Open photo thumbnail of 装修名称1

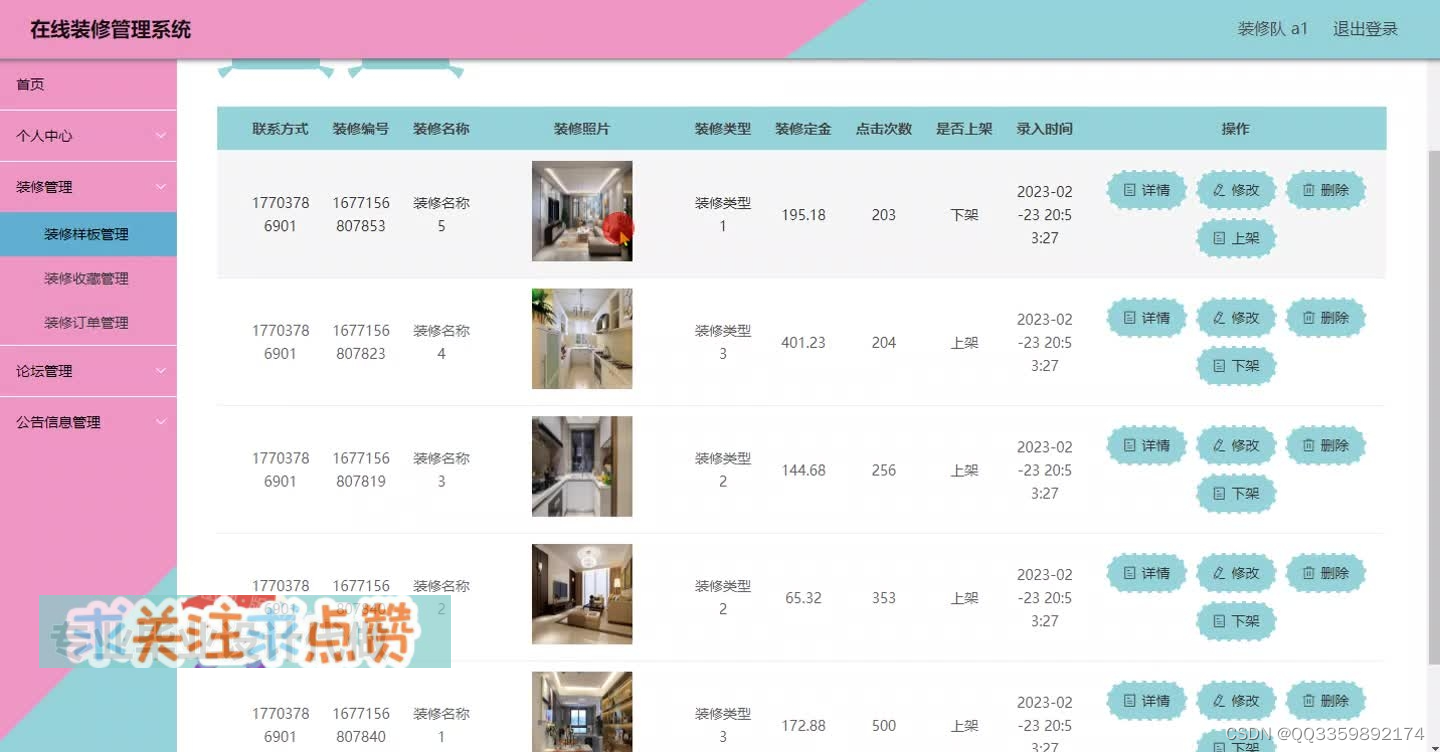point(582,711)
